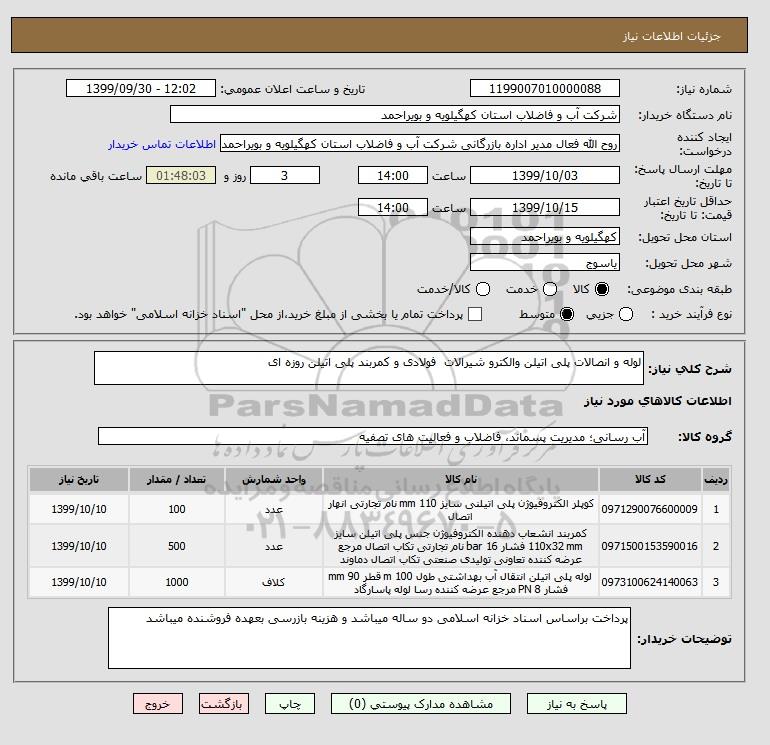Viewport: 770px width, 745px height.
Task: Select the کالا radio button
Action: click(x=602, y=289)
